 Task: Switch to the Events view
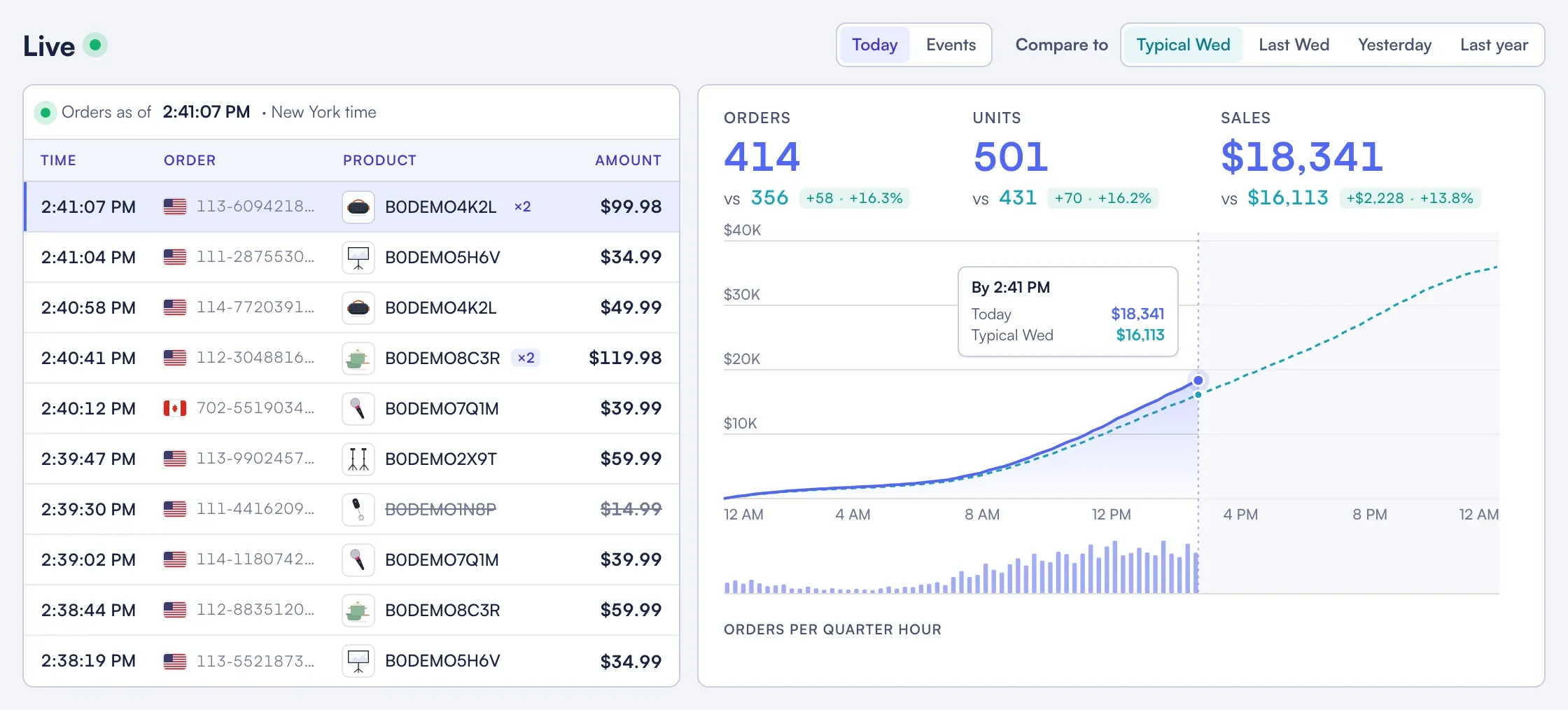(951, 45)
